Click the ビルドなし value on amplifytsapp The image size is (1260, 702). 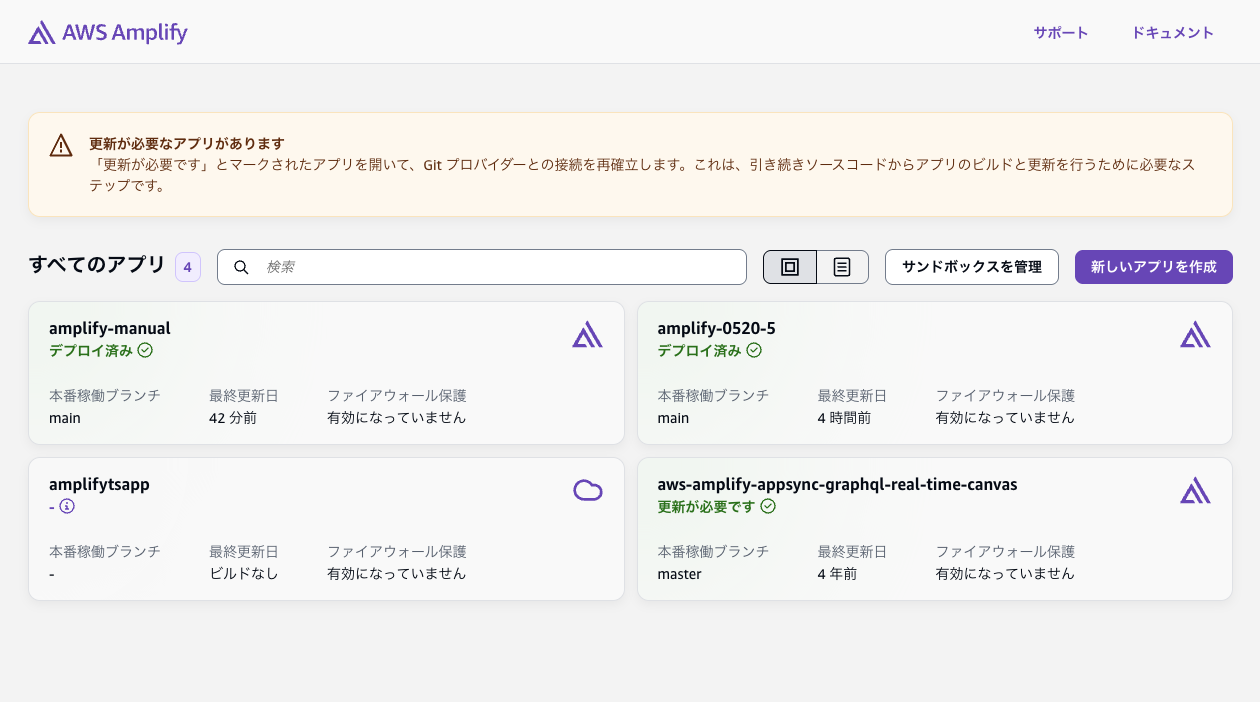point(244,574)
